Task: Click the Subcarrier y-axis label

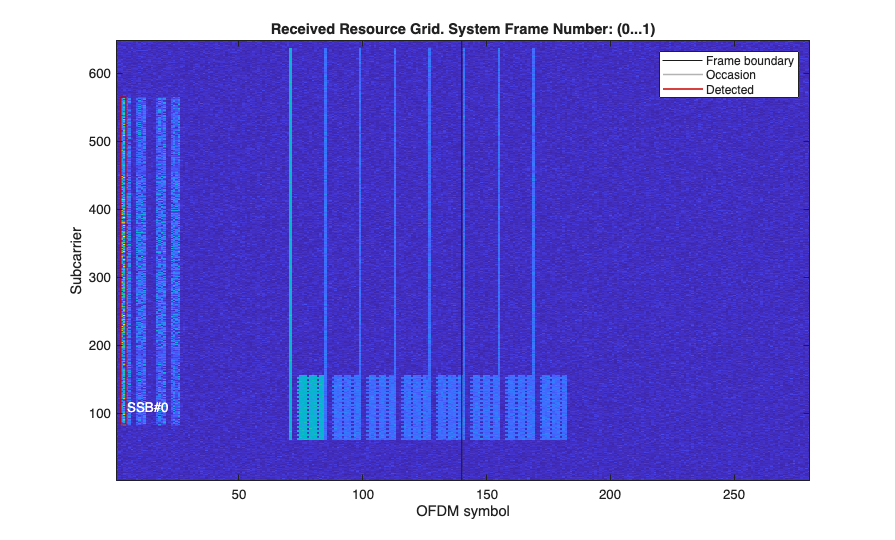Action: [x=76, y=261]
